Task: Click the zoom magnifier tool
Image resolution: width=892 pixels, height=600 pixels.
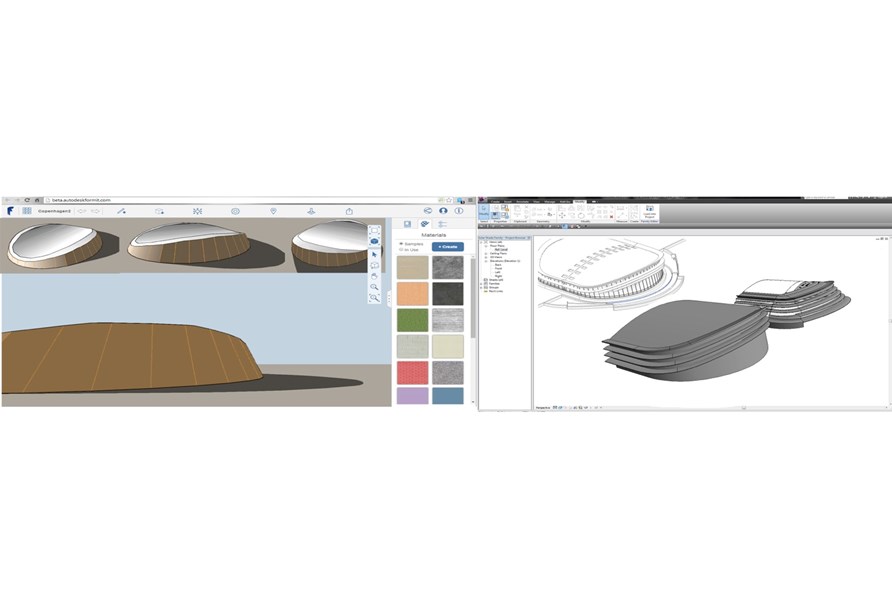Action: [374, 287]
